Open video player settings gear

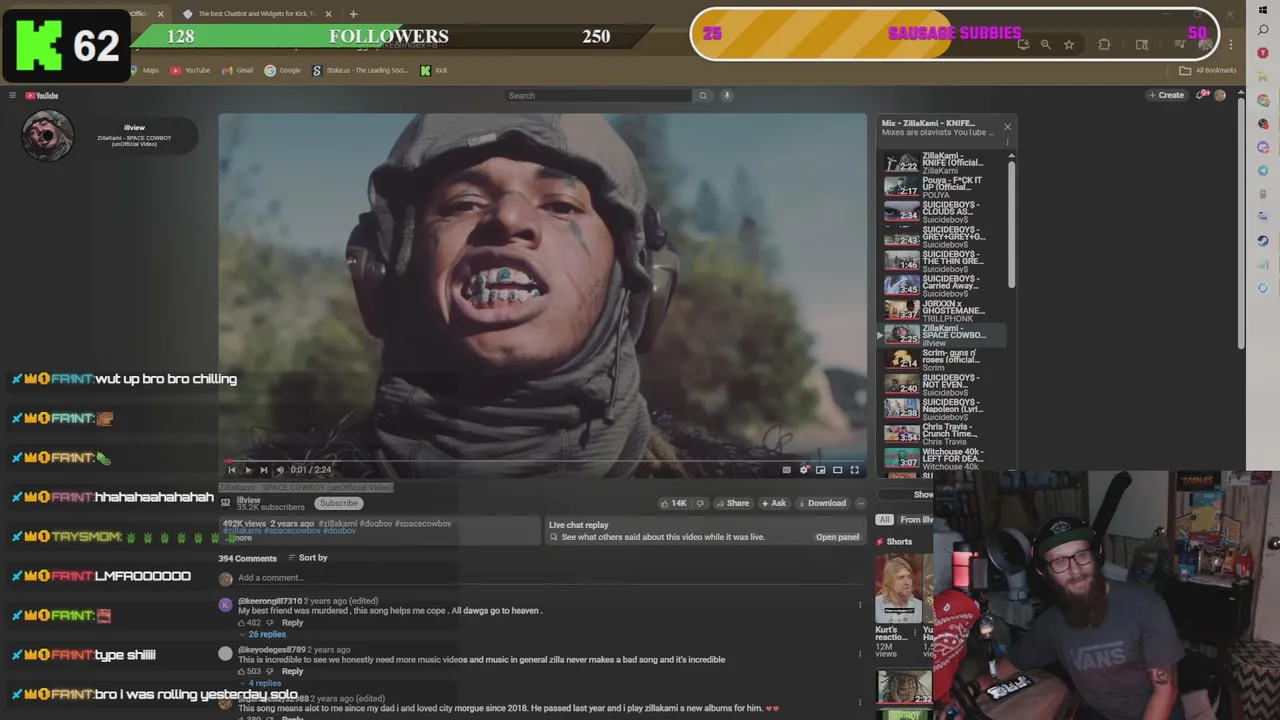804,470
